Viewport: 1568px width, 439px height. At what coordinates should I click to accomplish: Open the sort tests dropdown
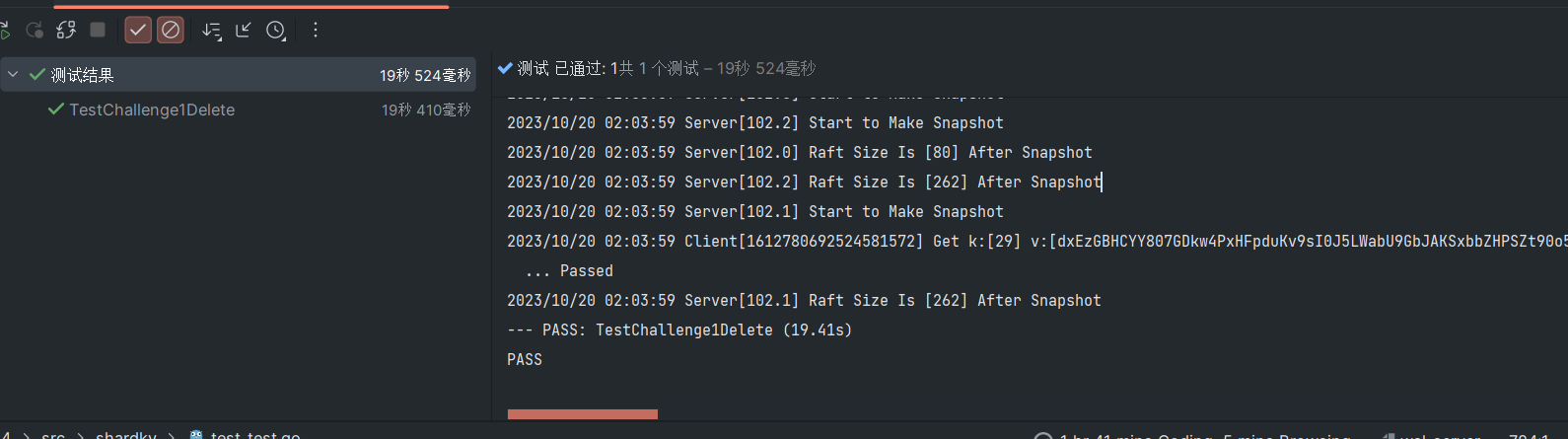(211, 31)
